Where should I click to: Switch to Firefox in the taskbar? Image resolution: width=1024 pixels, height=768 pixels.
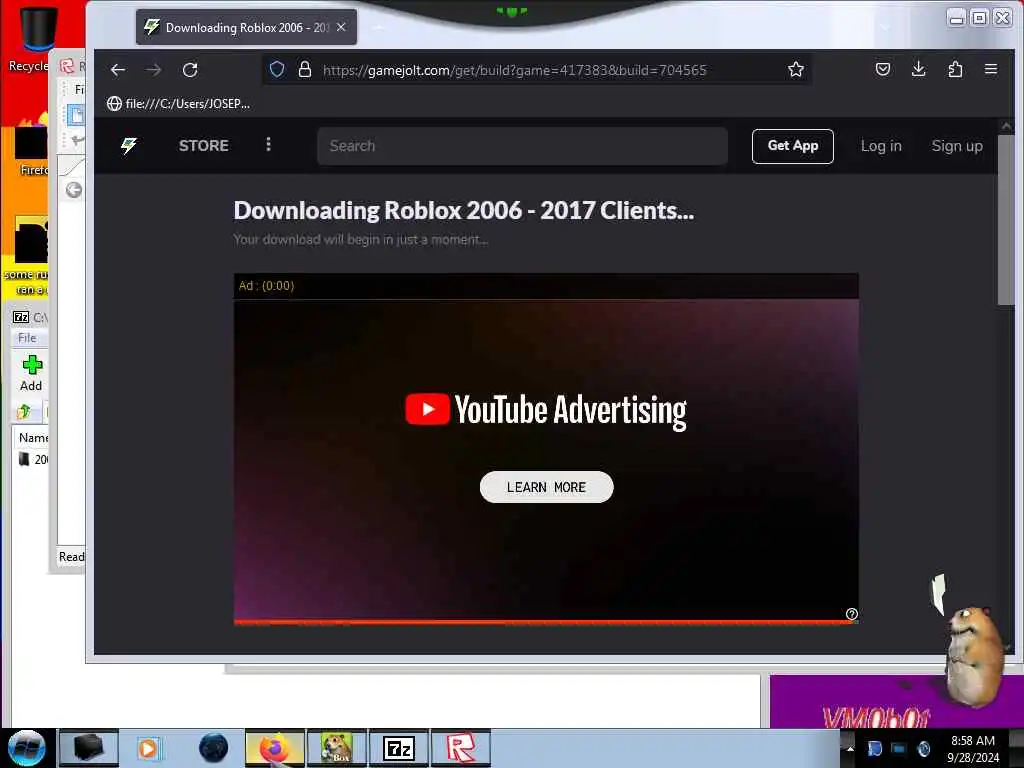(x=275, y=748)
